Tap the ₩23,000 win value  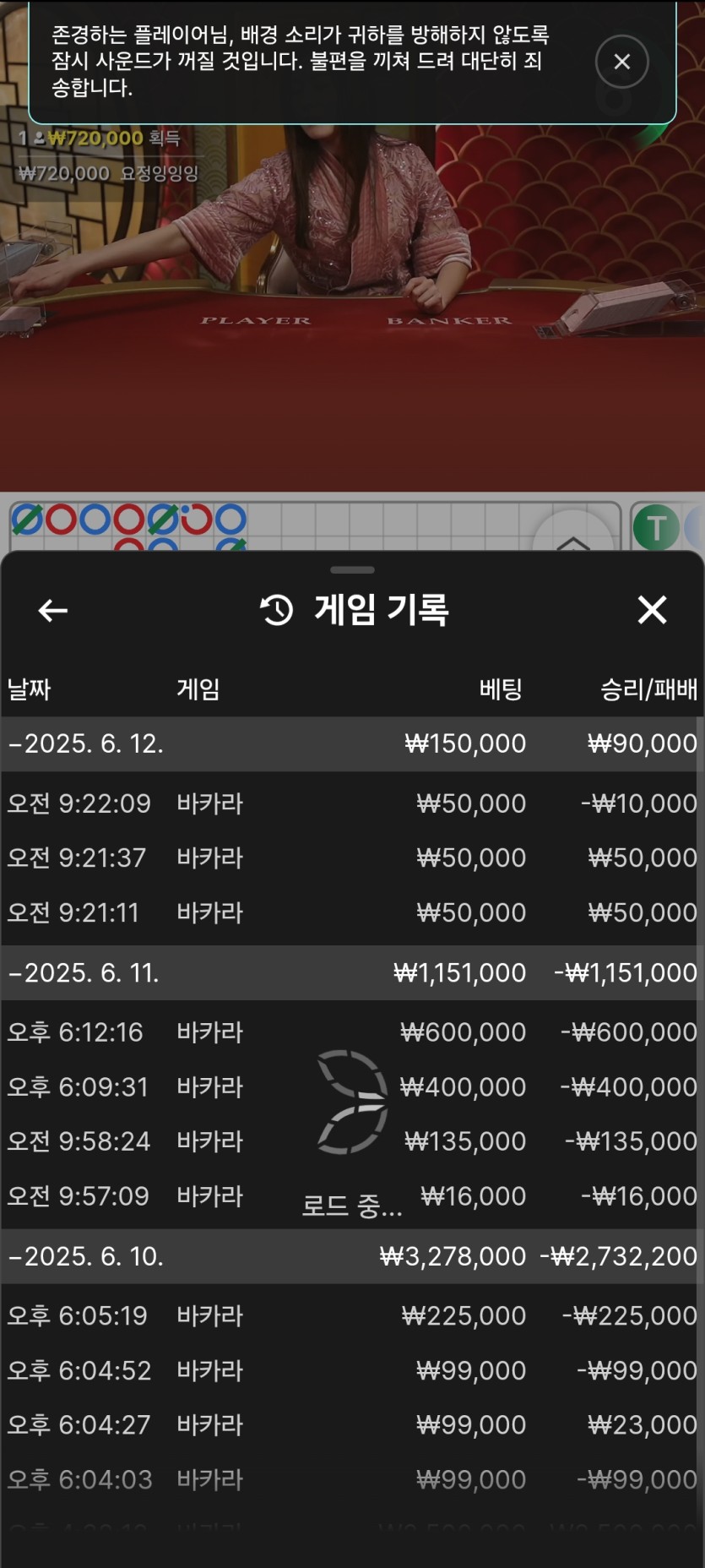(x=643, y=1425)
